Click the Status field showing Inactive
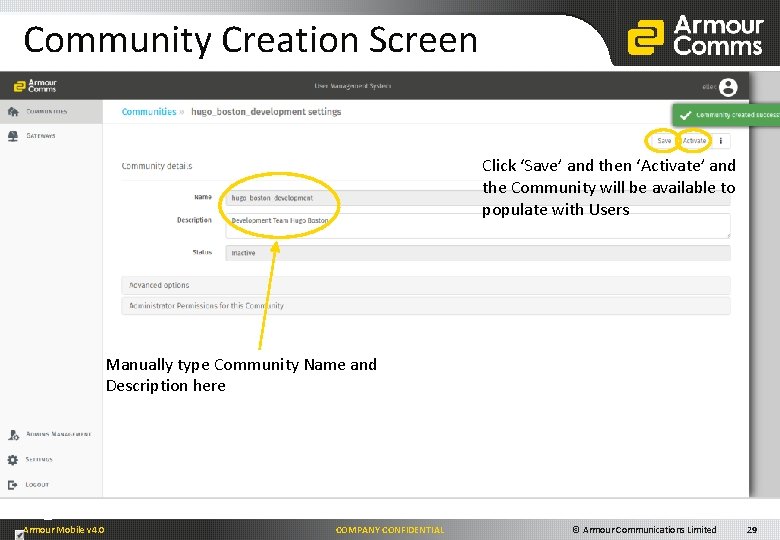 tap(478, 253)
